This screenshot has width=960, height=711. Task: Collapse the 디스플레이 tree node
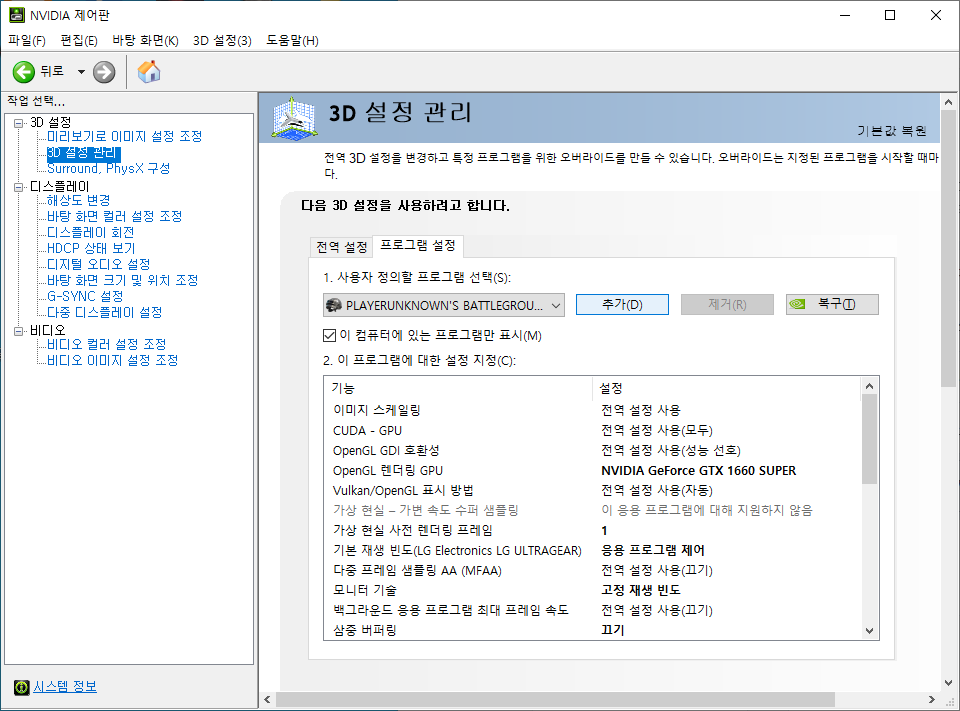[x=18, y=187]
